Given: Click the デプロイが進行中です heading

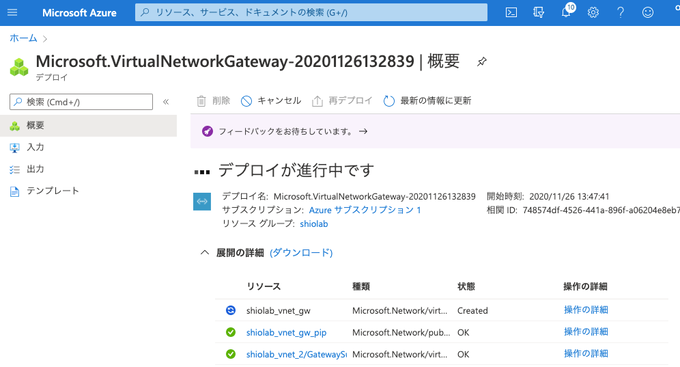Looking at the screenshot, I should tap(296, 170).
